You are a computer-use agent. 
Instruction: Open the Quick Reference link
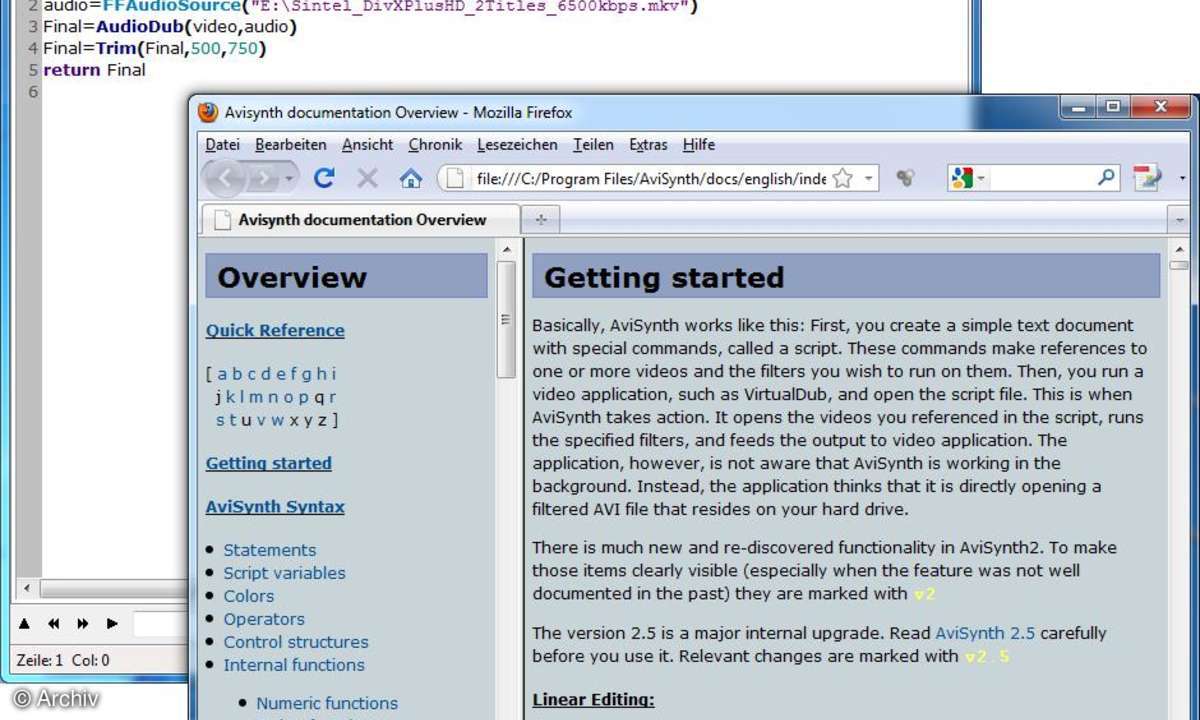(275, 331)
